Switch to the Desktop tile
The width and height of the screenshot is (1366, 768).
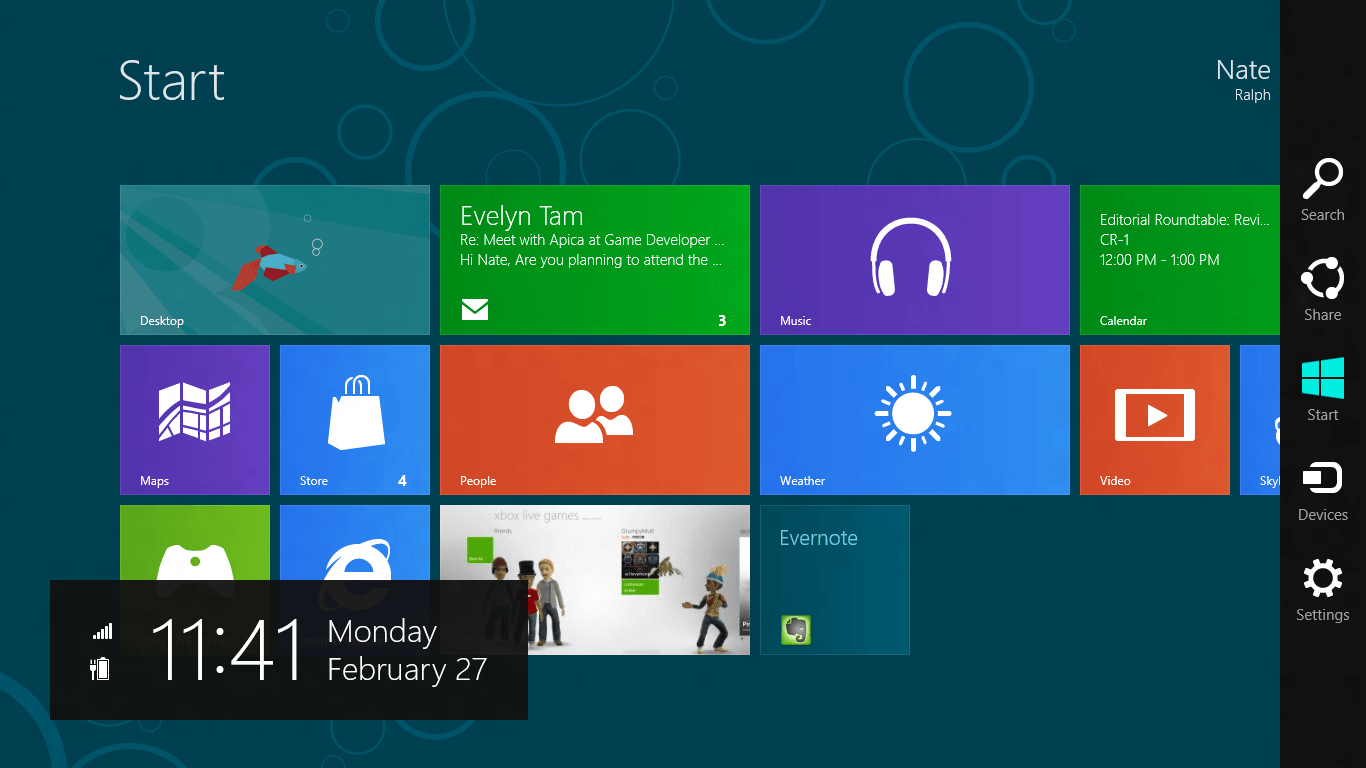pos(274,259)
